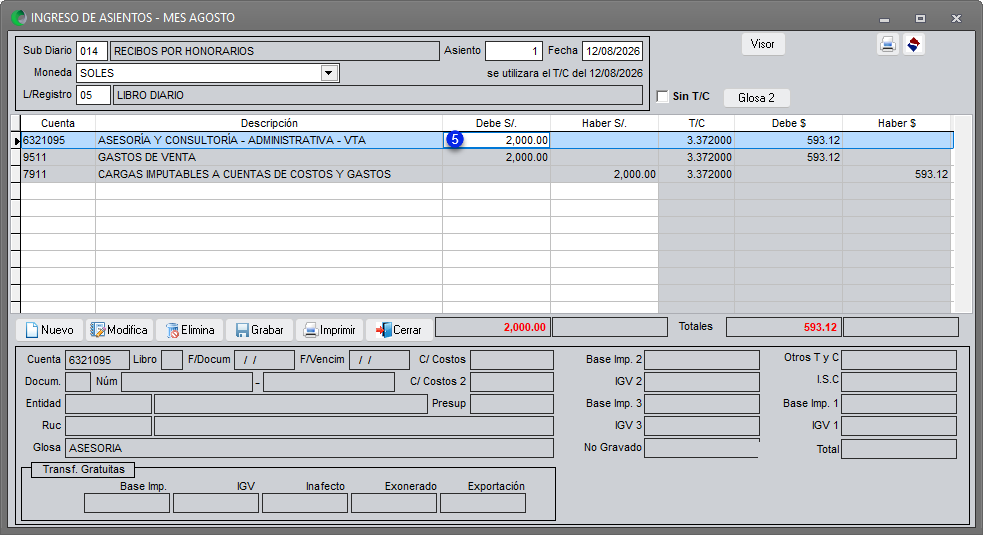The image size is (983, 535).
Task: Click the Otros T y C field
Action: click(x=899, y=360)
